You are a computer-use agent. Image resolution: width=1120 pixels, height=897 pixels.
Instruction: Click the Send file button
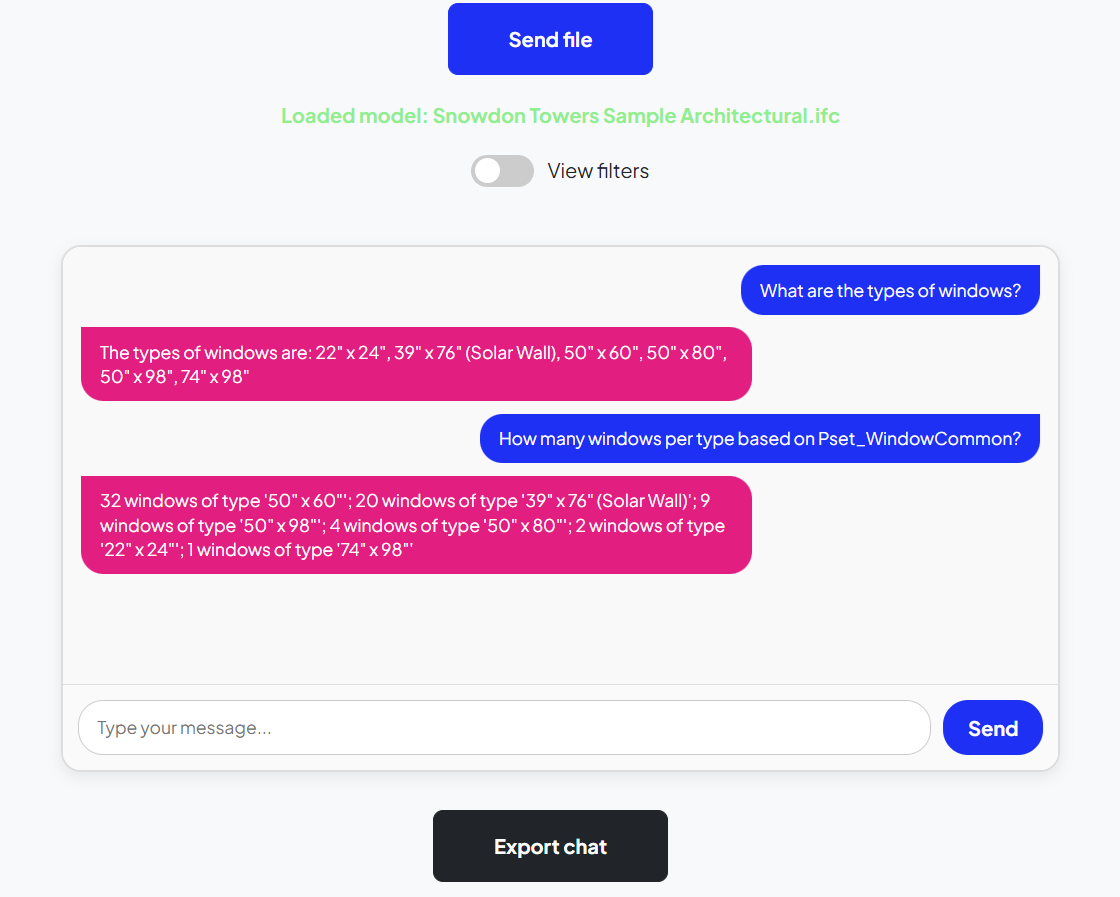pos(550,39)
